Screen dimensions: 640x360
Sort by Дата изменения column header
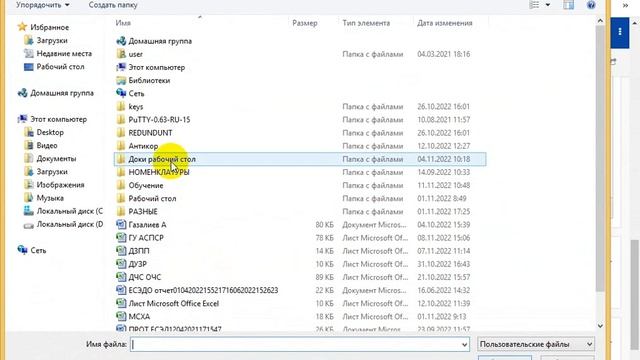click(x=444, y=23)
